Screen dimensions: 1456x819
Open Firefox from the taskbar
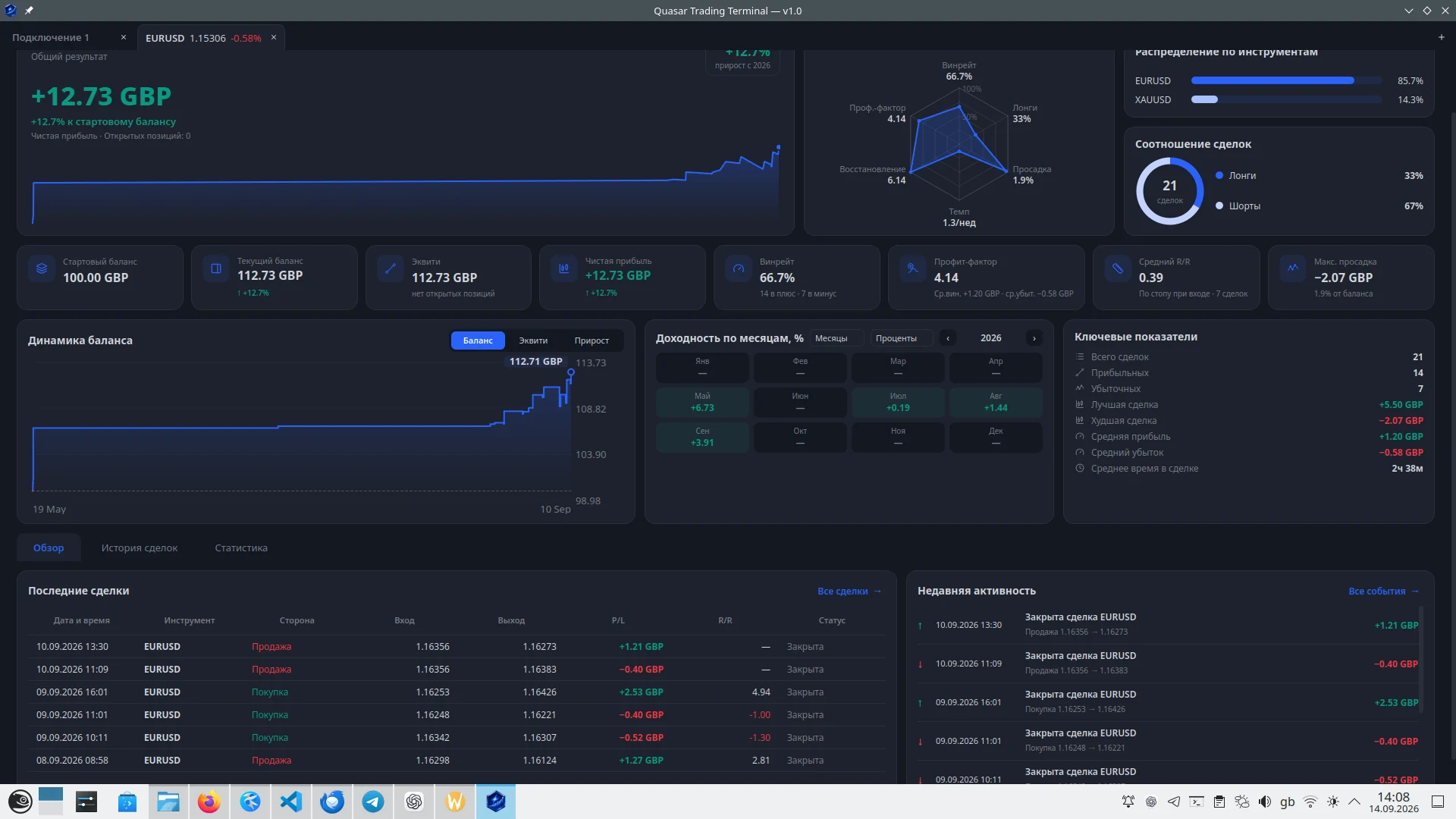[x=209, y=802]
